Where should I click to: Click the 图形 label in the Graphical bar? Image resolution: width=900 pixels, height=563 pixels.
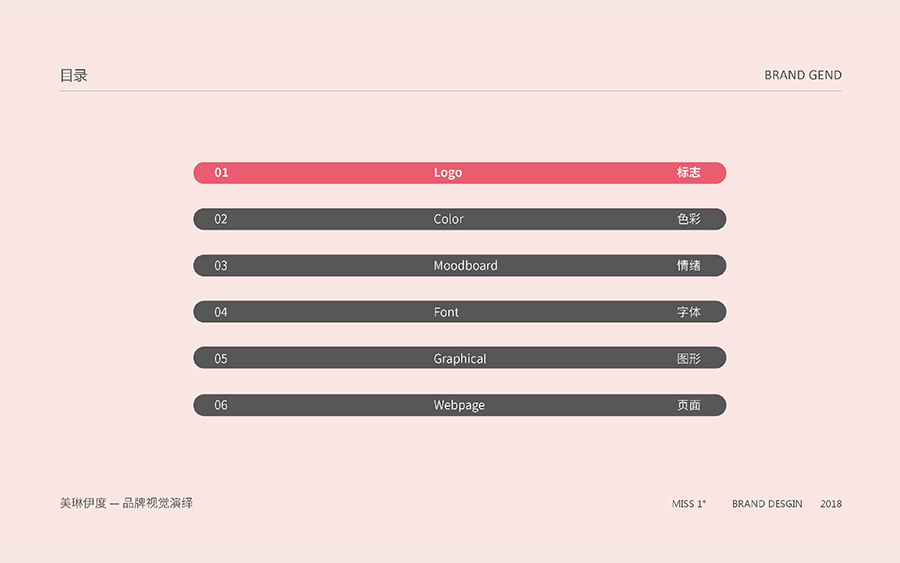point(688,358)
